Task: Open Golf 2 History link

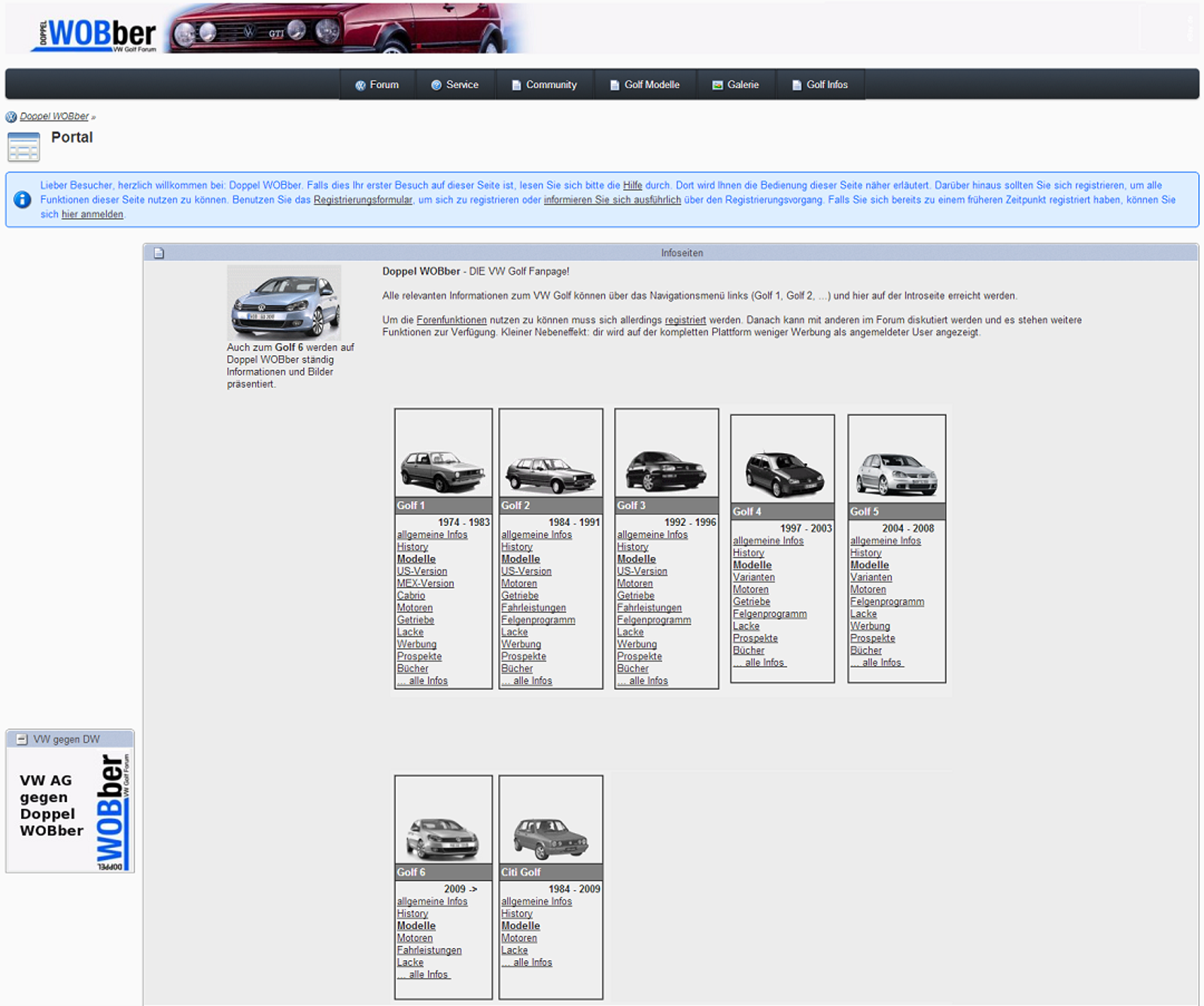Action: 516,547
